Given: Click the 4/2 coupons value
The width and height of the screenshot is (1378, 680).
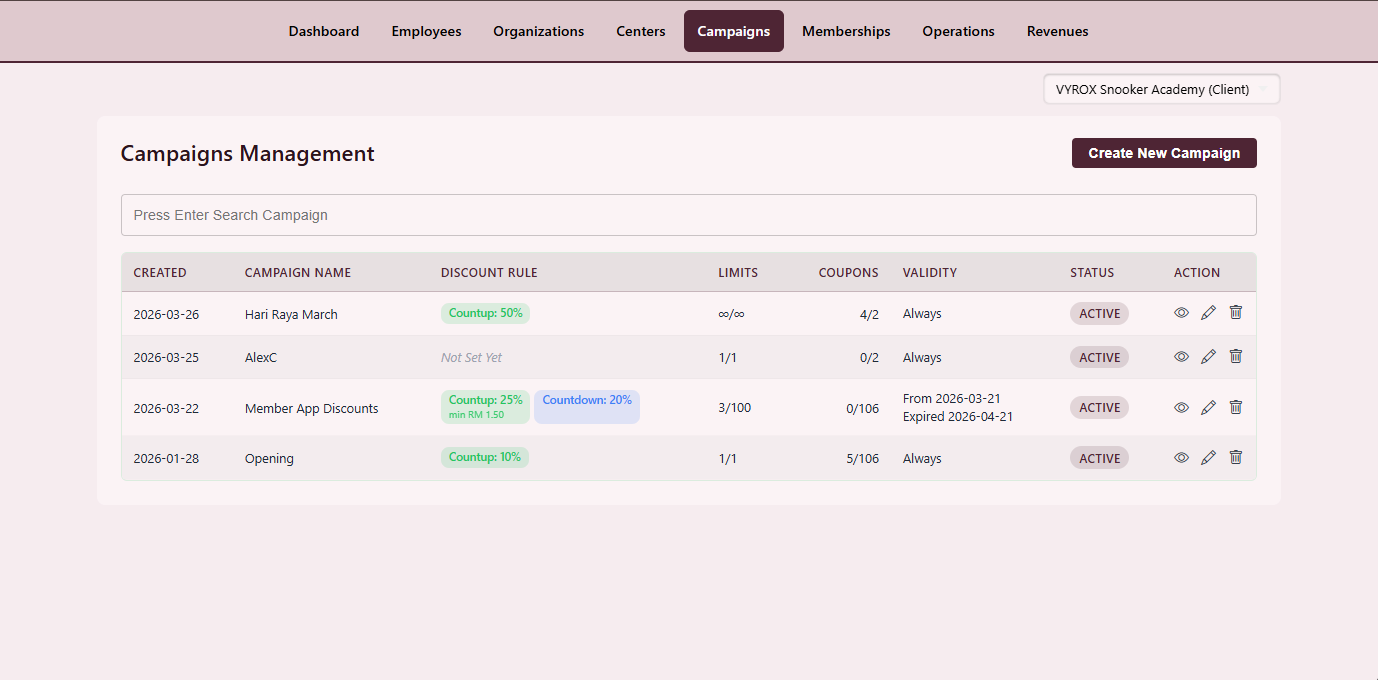Looking at the screenshot, I should coord(869,314).
